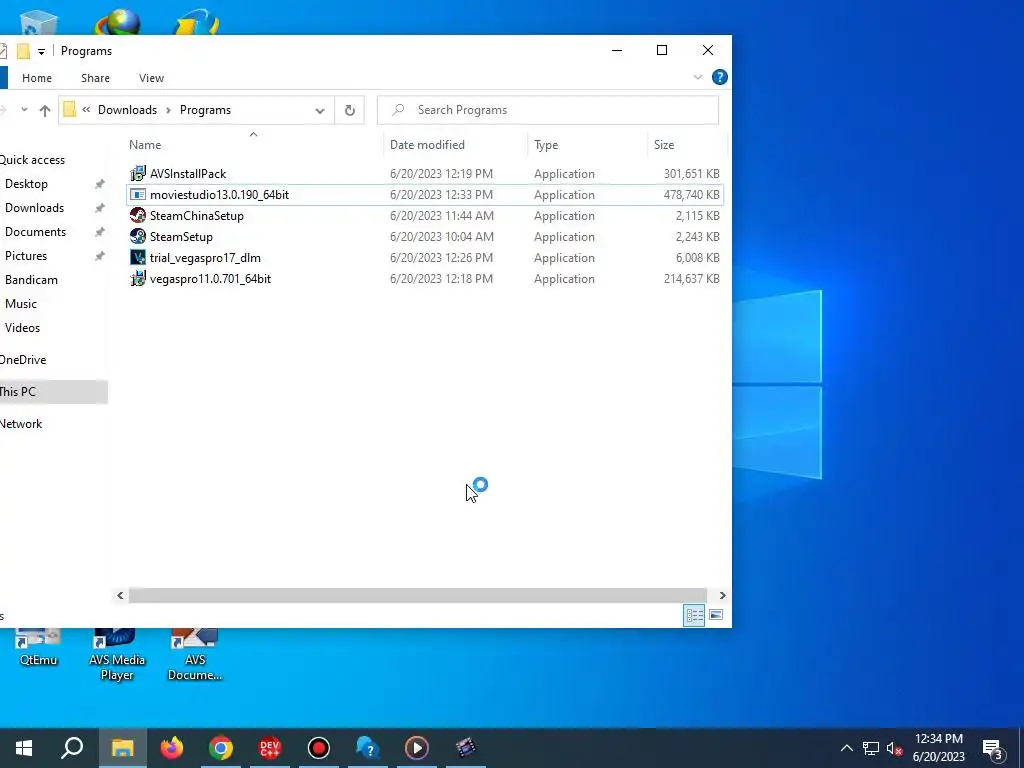
Task: Select OneDrive in the navigation pane
Action: tap(23, 360)
